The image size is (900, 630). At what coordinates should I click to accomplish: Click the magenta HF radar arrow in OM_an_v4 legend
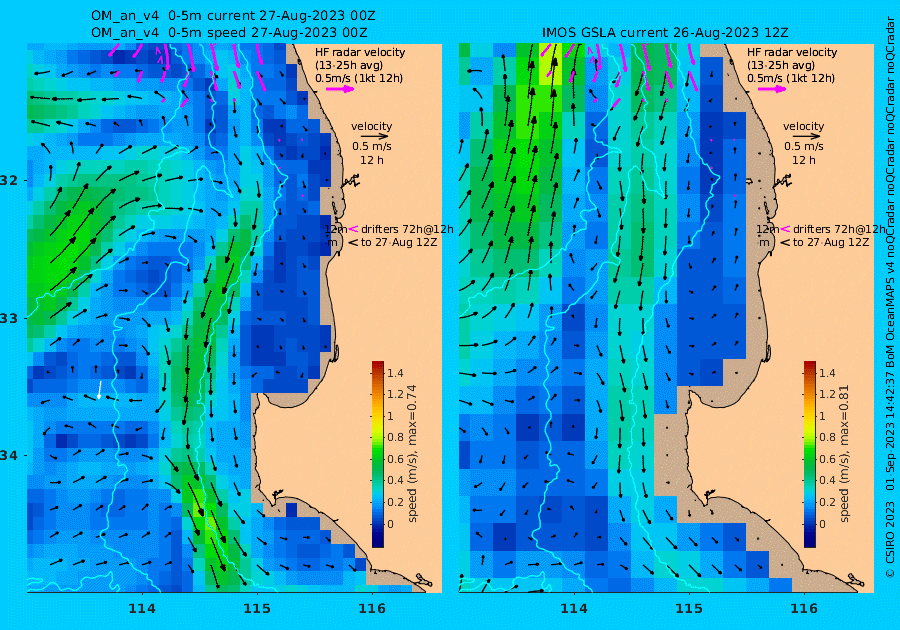[x=340, y=89]
